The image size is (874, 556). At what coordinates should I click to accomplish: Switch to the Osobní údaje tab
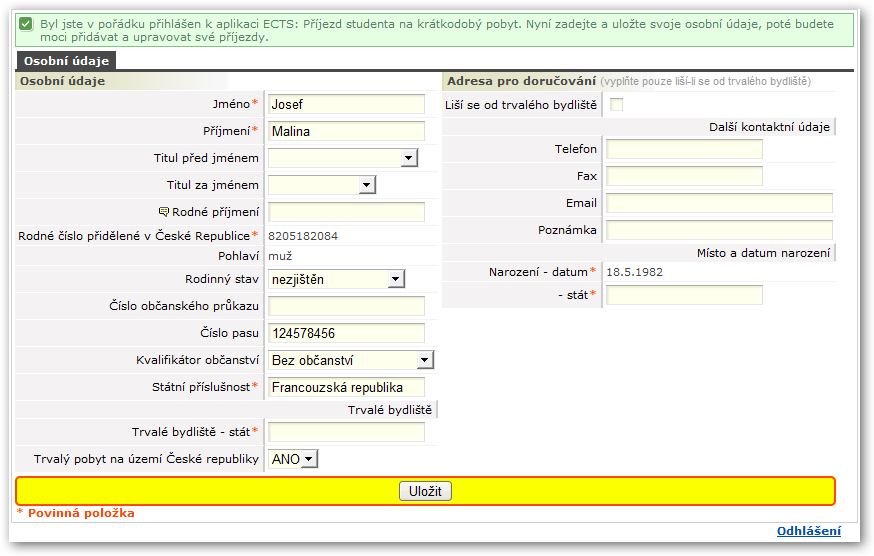(66, 61)
